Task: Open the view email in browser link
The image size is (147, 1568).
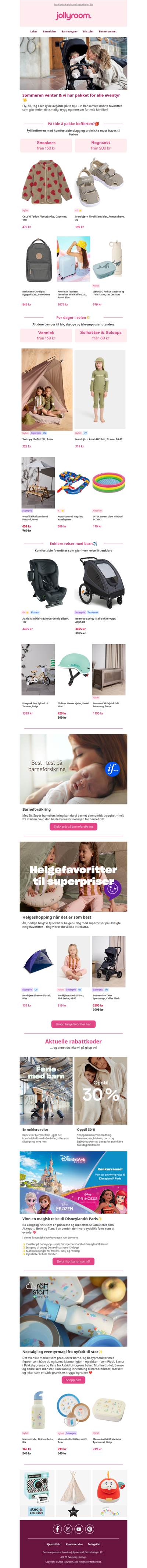Action: coord(73,4)
